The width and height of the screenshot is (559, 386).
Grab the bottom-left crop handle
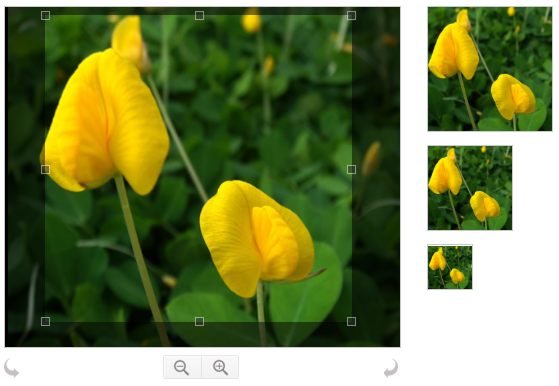click(45, 321)
